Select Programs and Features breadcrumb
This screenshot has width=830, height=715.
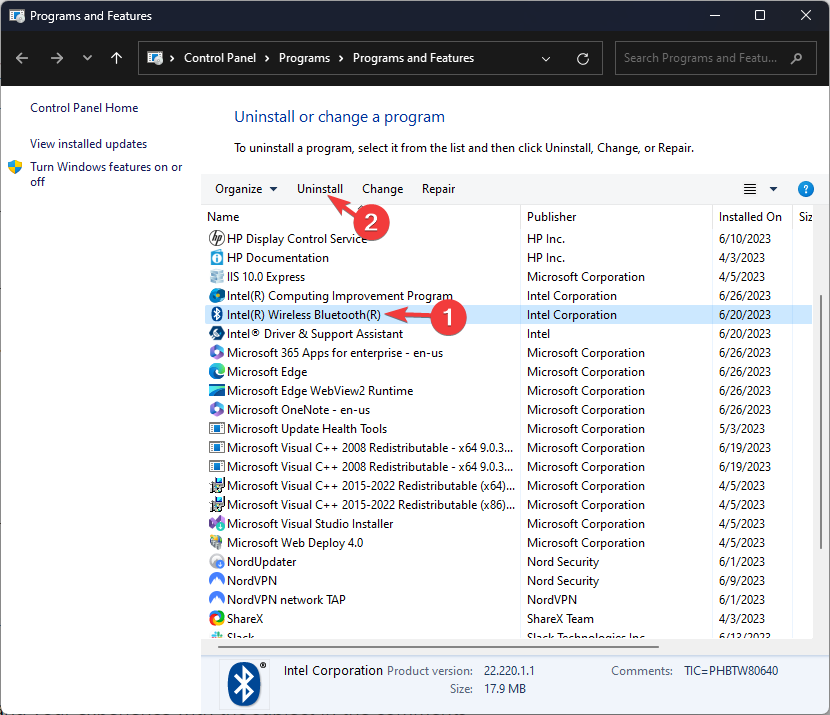(x=413, y=58)
